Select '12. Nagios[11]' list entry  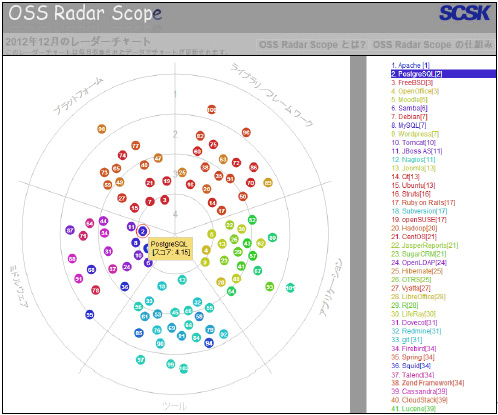413,160
